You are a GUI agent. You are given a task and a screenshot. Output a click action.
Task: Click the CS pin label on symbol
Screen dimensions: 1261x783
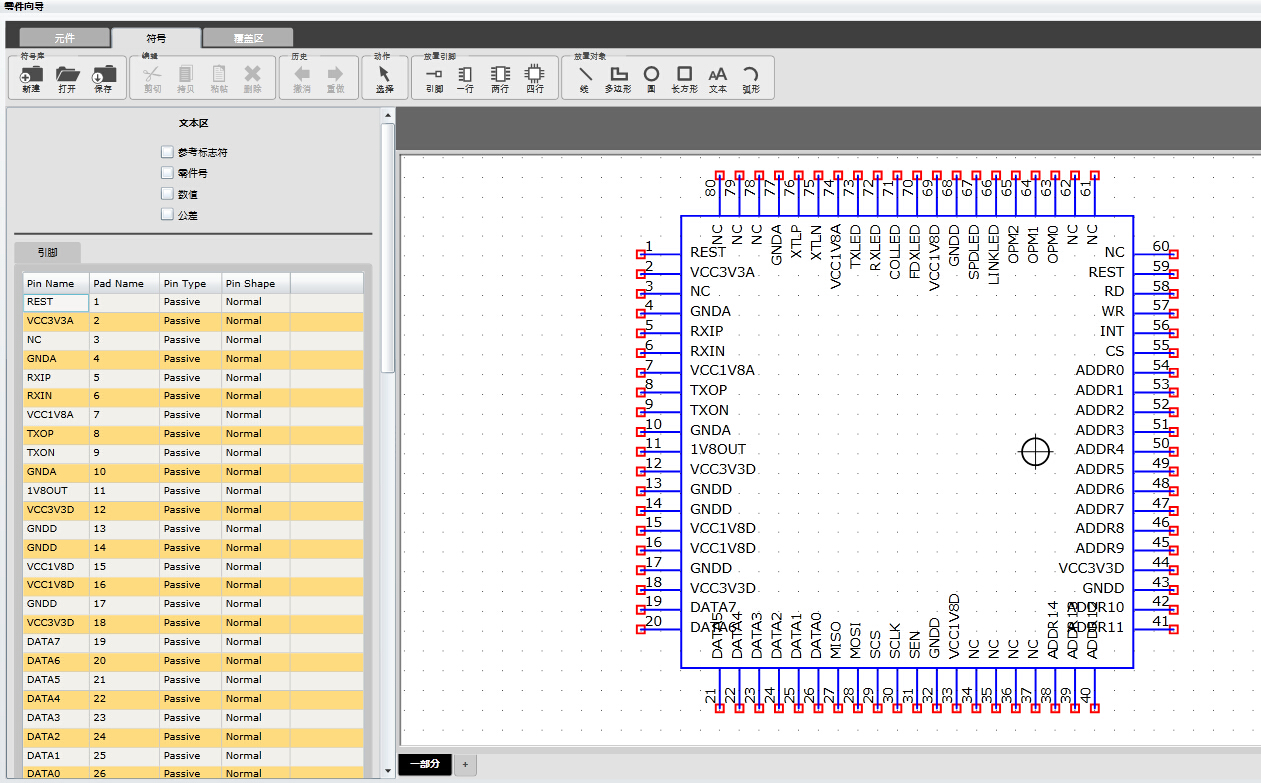coord(1115,351)
